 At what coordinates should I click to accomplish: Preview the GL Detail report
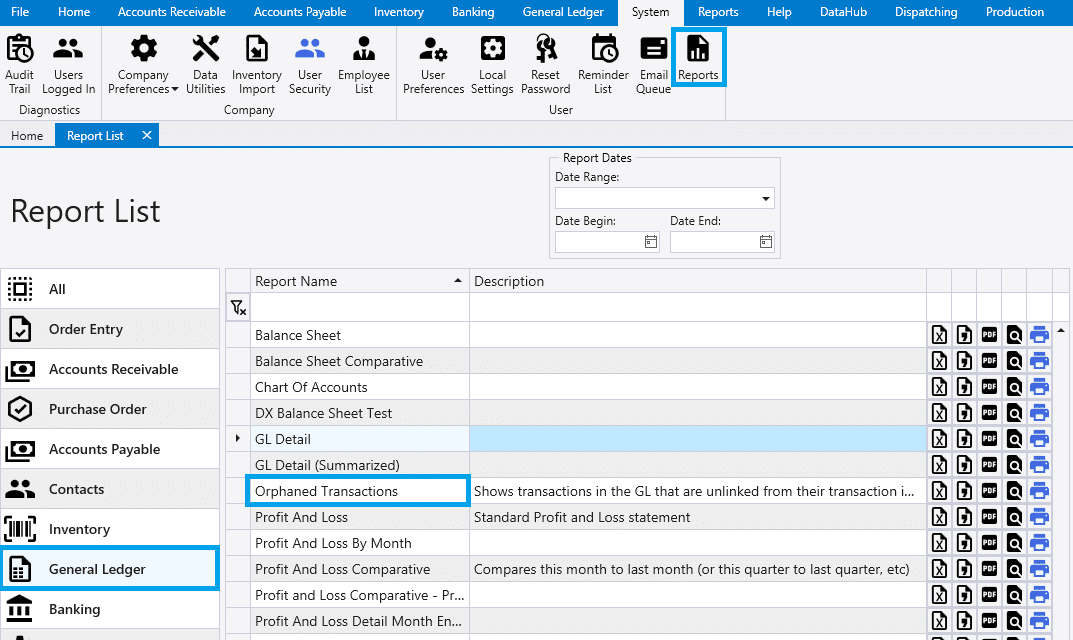tap(1014, 439)
